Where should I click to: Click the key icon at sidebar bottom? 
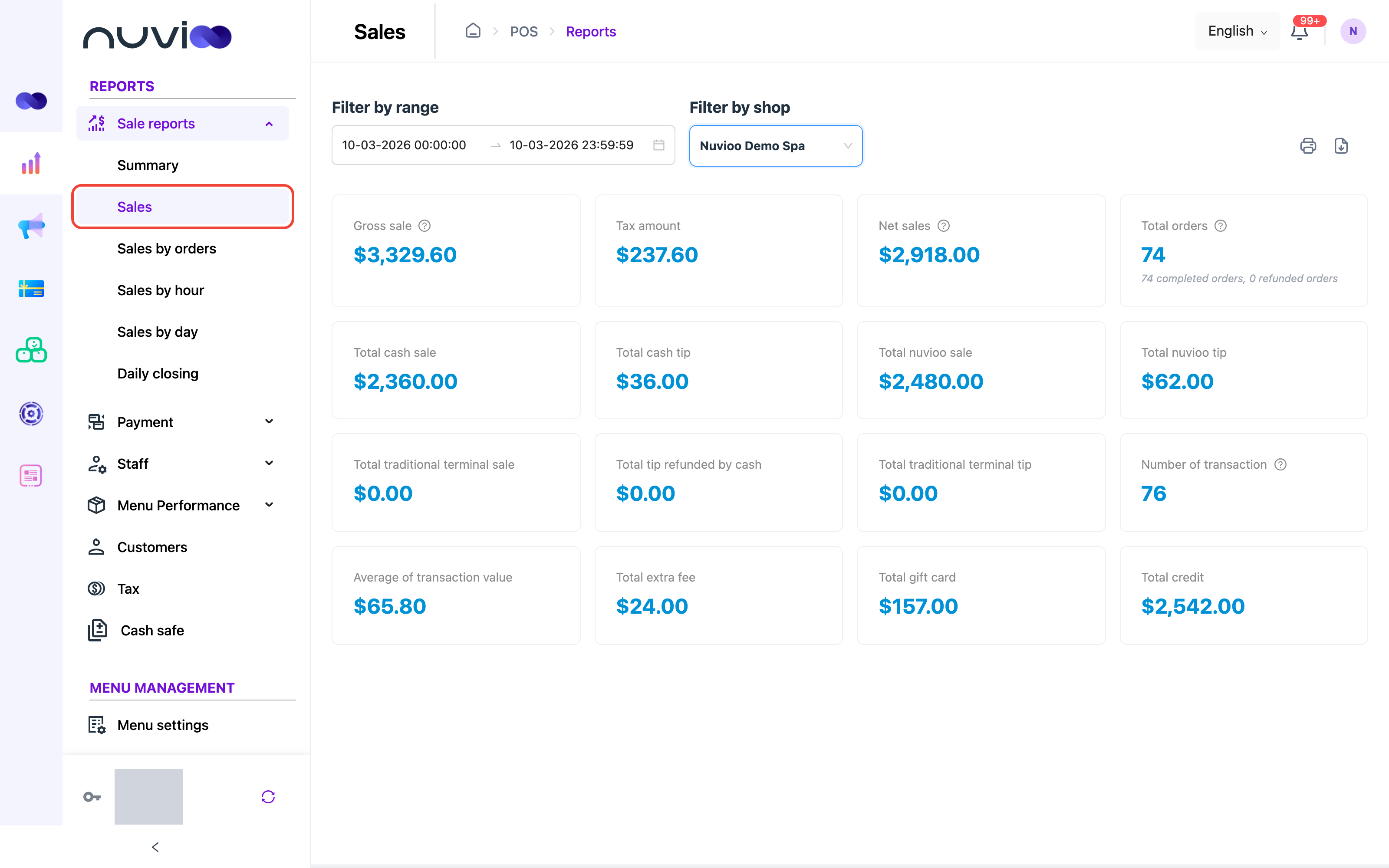[x=92, y=797]
